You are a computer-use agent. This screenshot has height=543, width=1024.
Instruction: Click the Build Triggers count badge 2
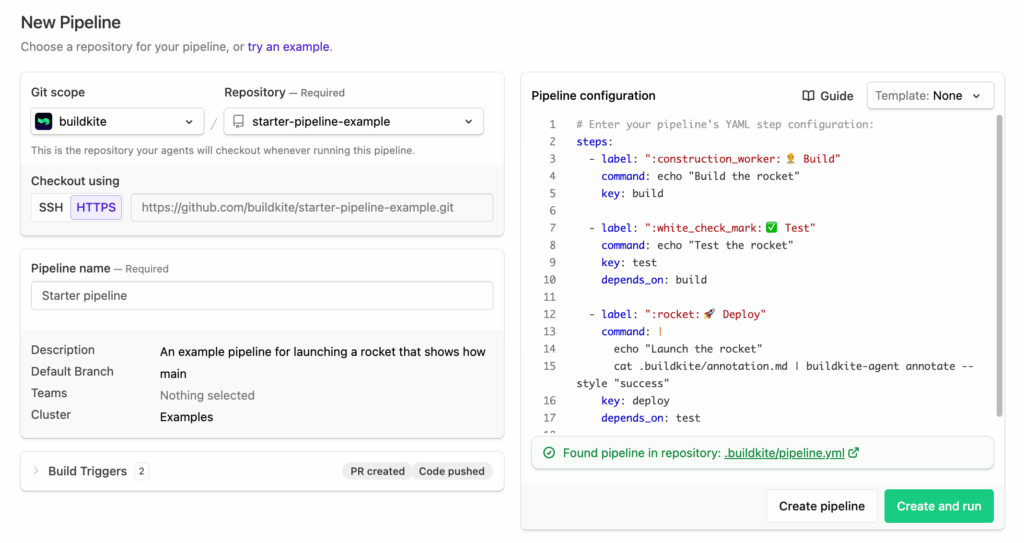pos(141,471)
